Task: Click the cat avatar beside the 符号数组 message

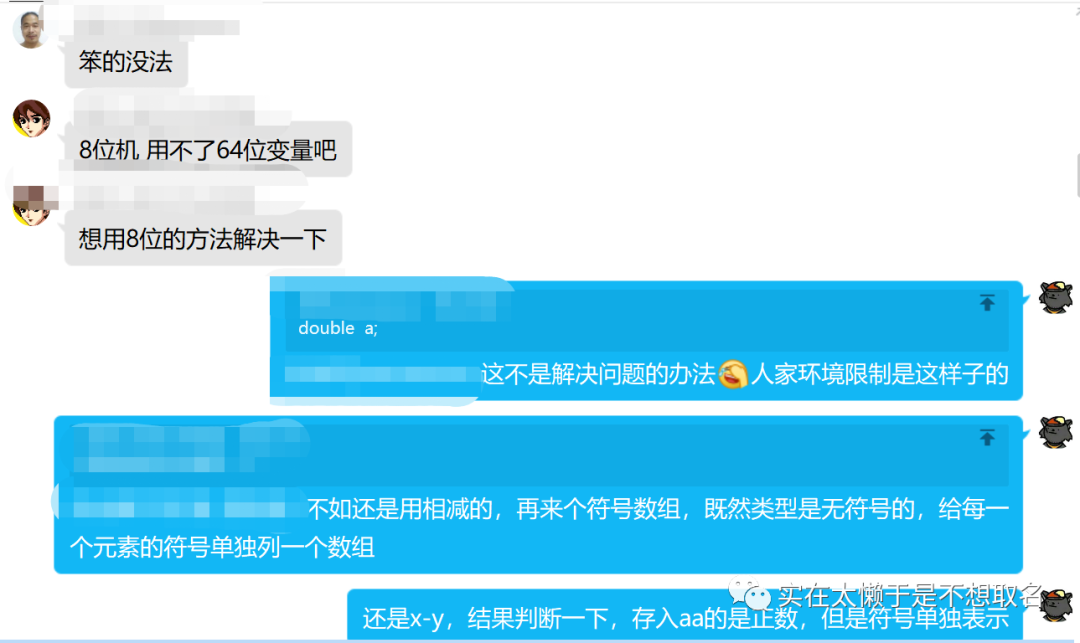Action: 1056,433
